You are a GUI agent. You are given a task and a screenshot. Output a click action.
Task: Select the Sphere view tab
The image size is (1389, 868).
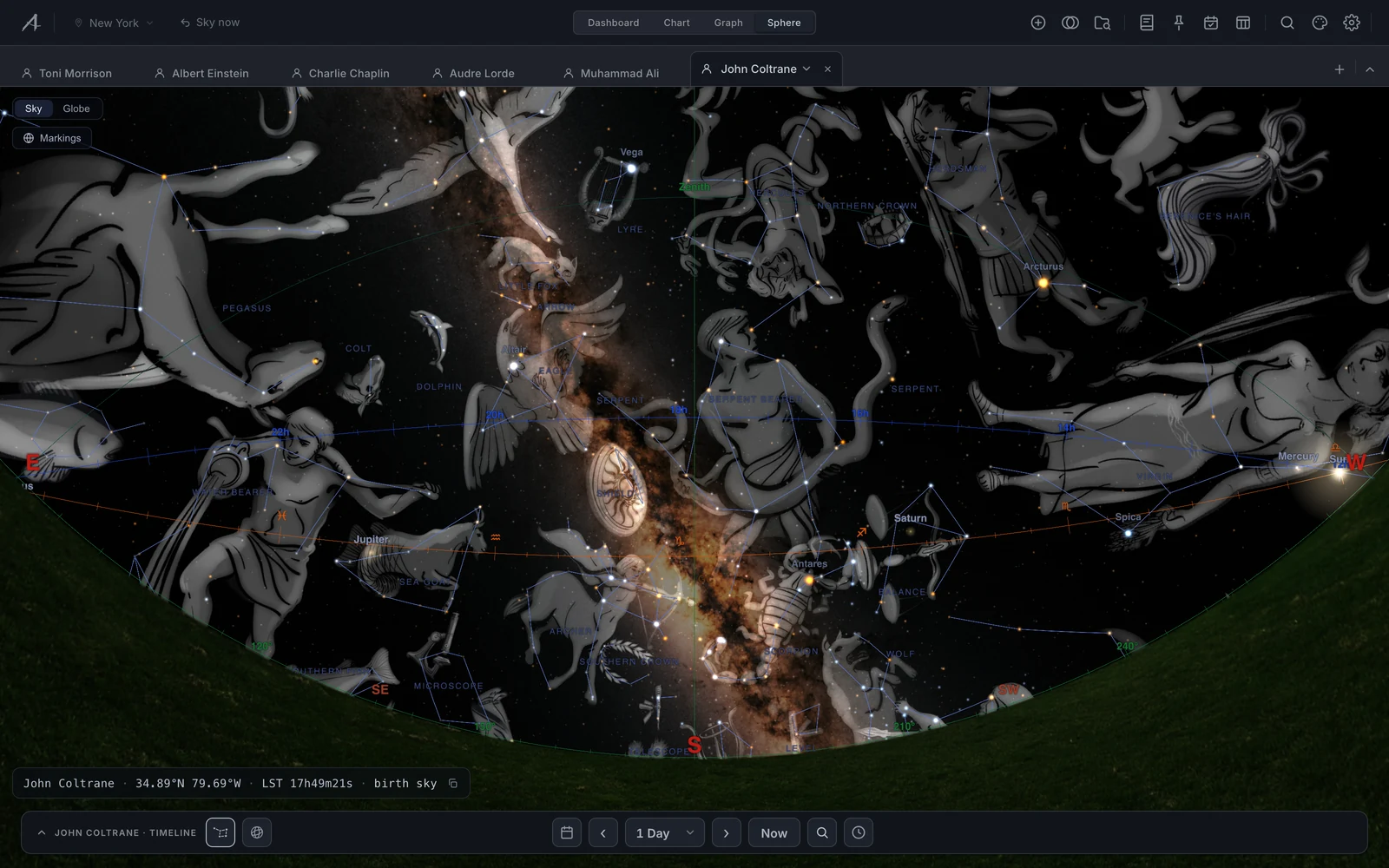(x=784, y=23)
